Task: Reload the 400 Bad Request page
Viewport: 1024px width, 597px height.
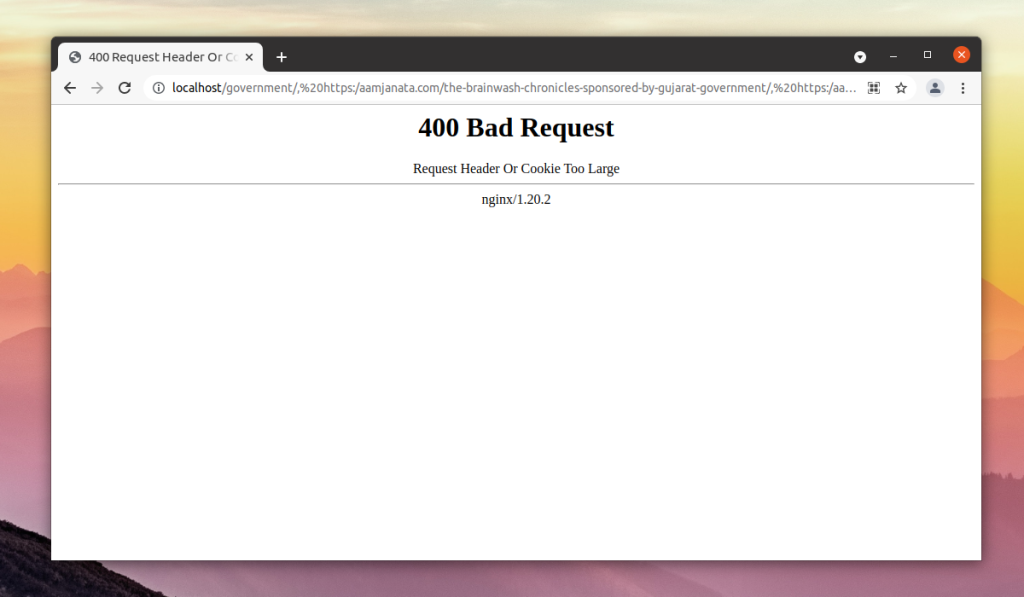Action: 125,88
